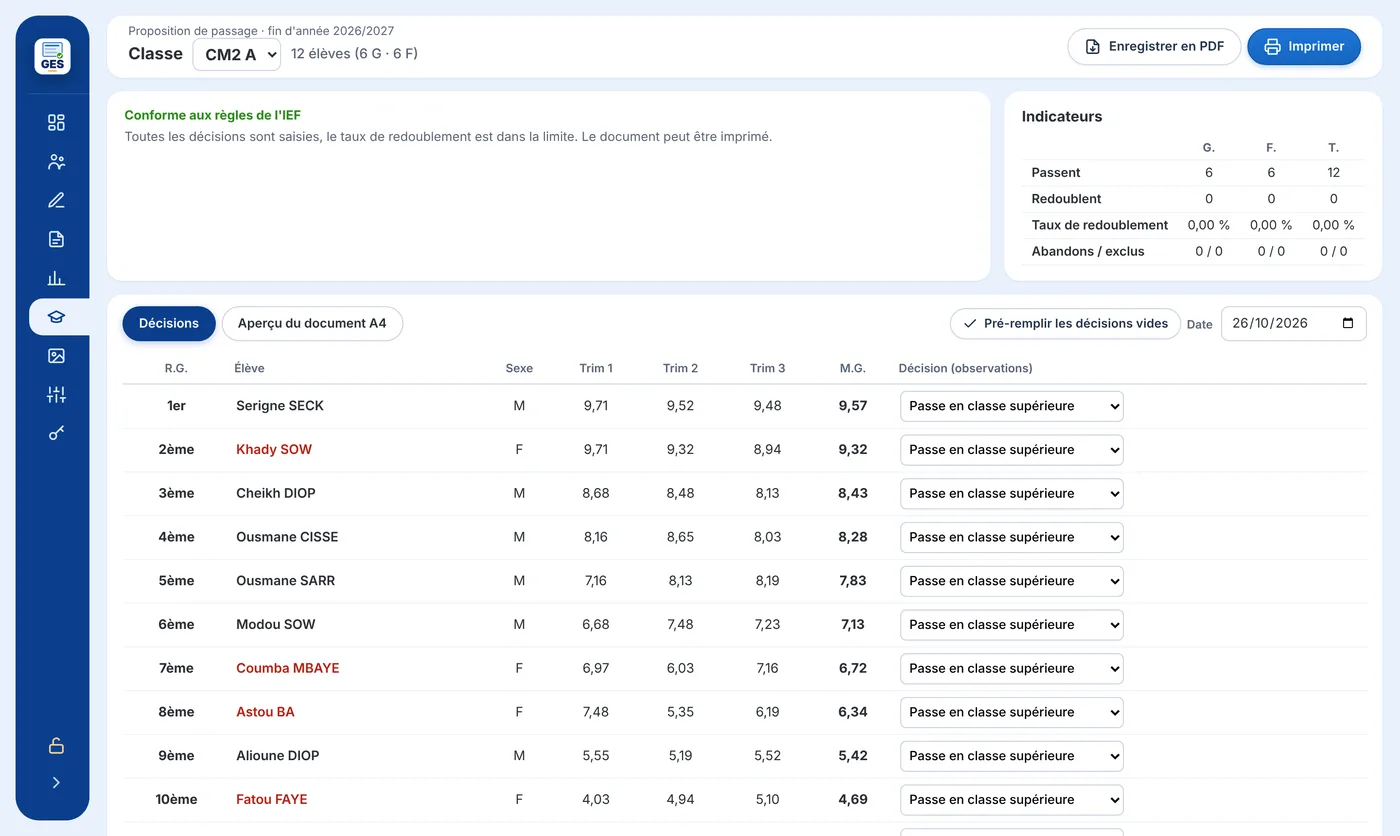Open the decision dropdown for Modou SOW
1400x836 pixels.
[1012, 625]
